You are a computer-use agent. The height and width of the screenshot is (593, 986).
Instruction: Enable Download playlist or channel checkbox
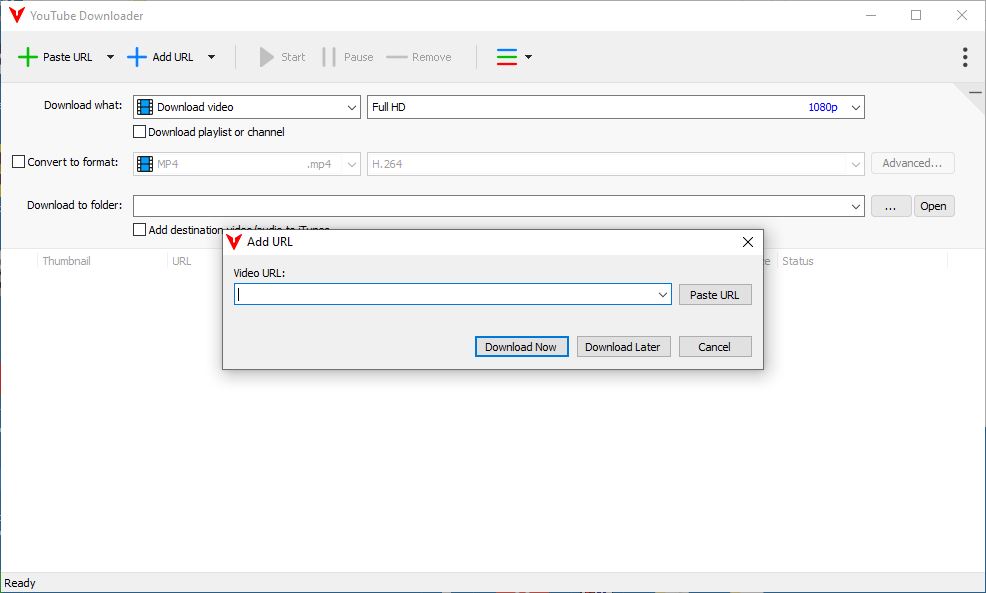pyautogui.click(x=140, y=132)
